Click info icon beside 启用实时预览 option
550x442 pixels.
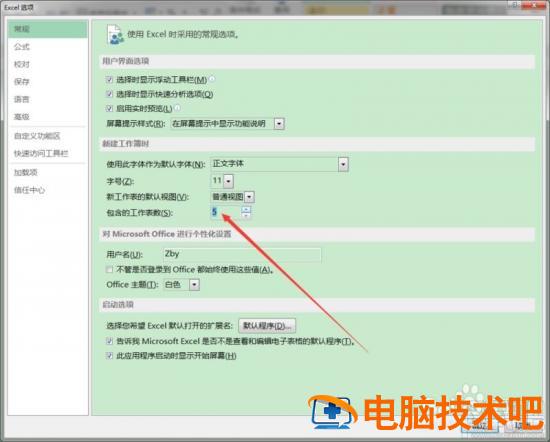click(x=177, y=108)
